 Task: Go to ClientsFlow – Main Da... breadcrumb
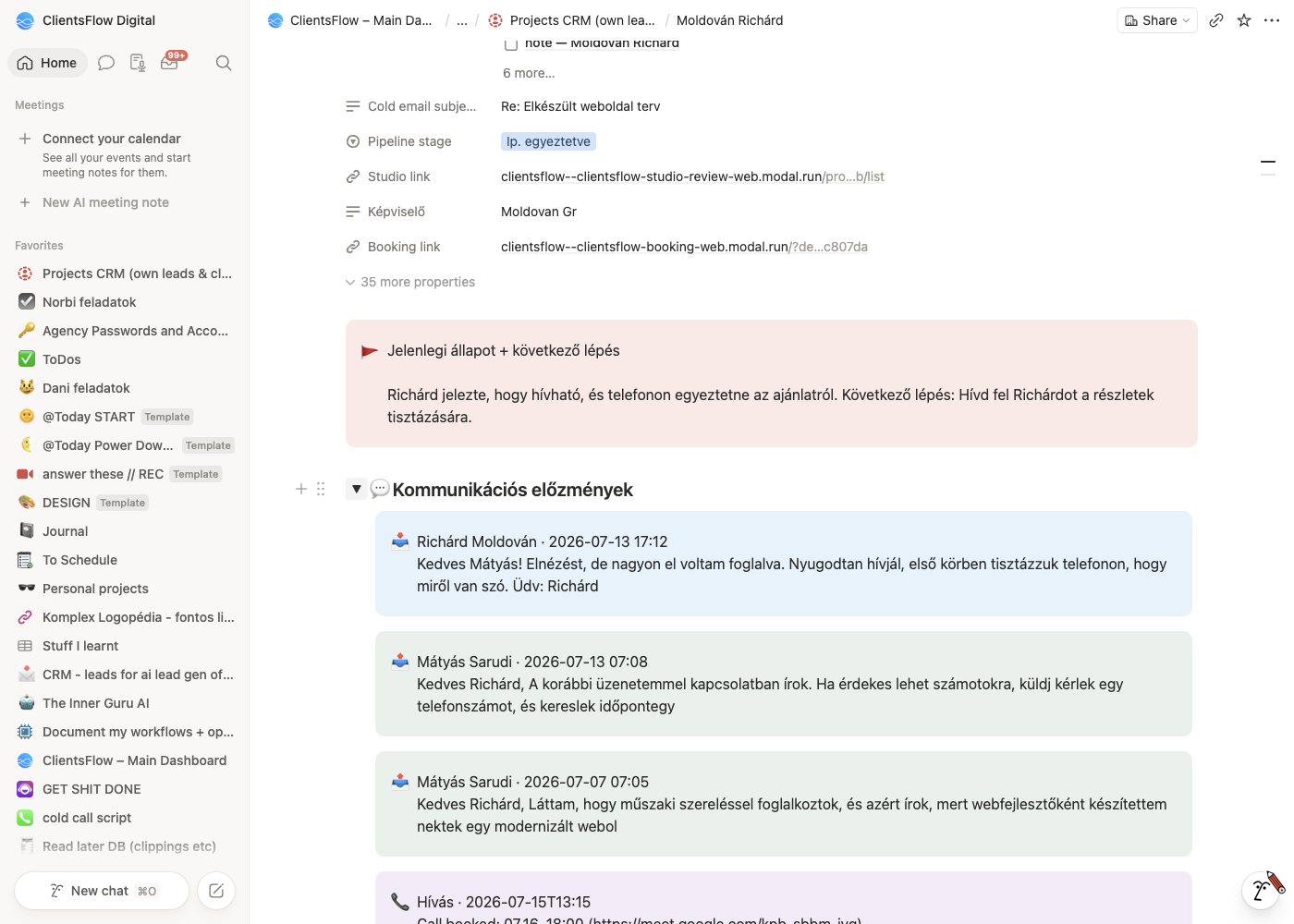tap(350, 20)
